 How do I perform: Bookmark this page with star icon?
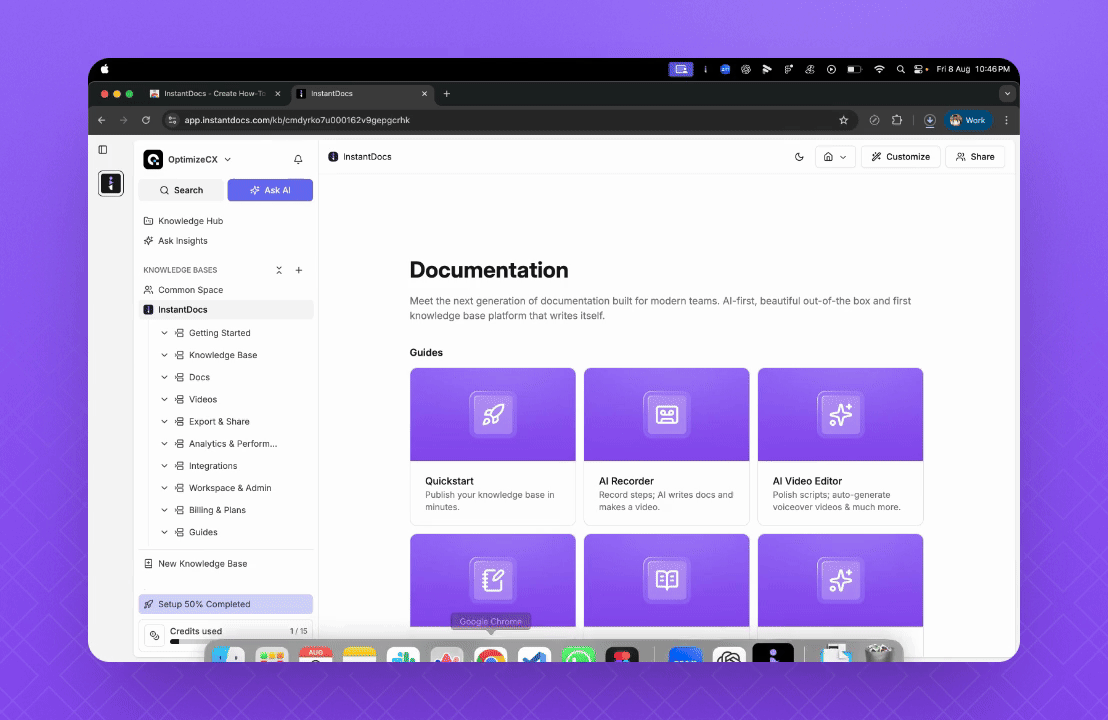[843, 120]
